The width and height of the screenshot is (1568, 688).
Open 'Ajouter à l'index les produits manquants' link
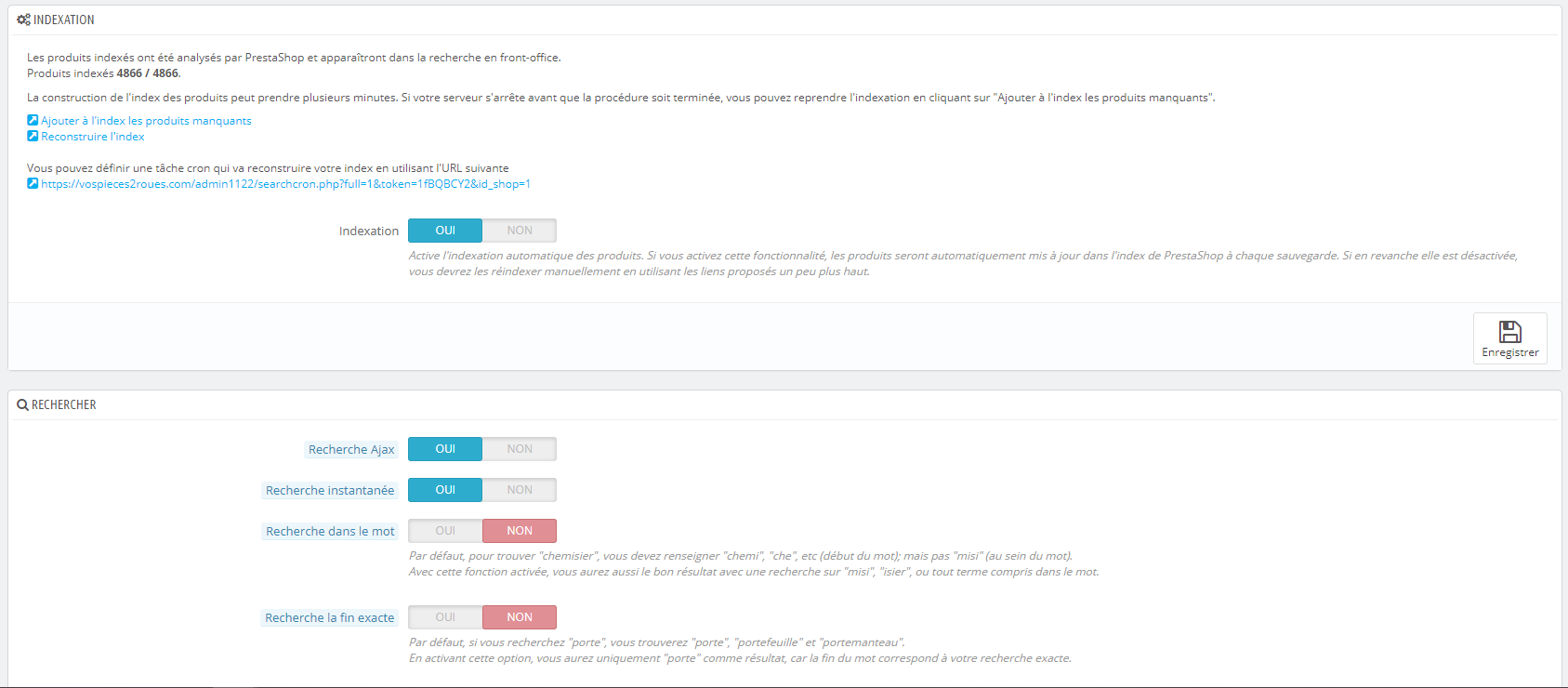point(146,121)
